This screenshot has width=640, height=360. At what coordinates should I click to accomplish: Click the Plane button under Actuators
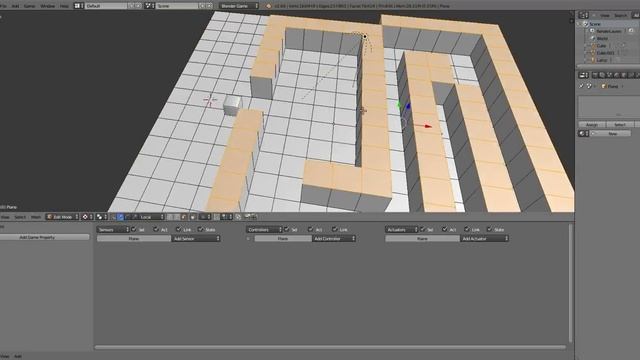[422, 239]
